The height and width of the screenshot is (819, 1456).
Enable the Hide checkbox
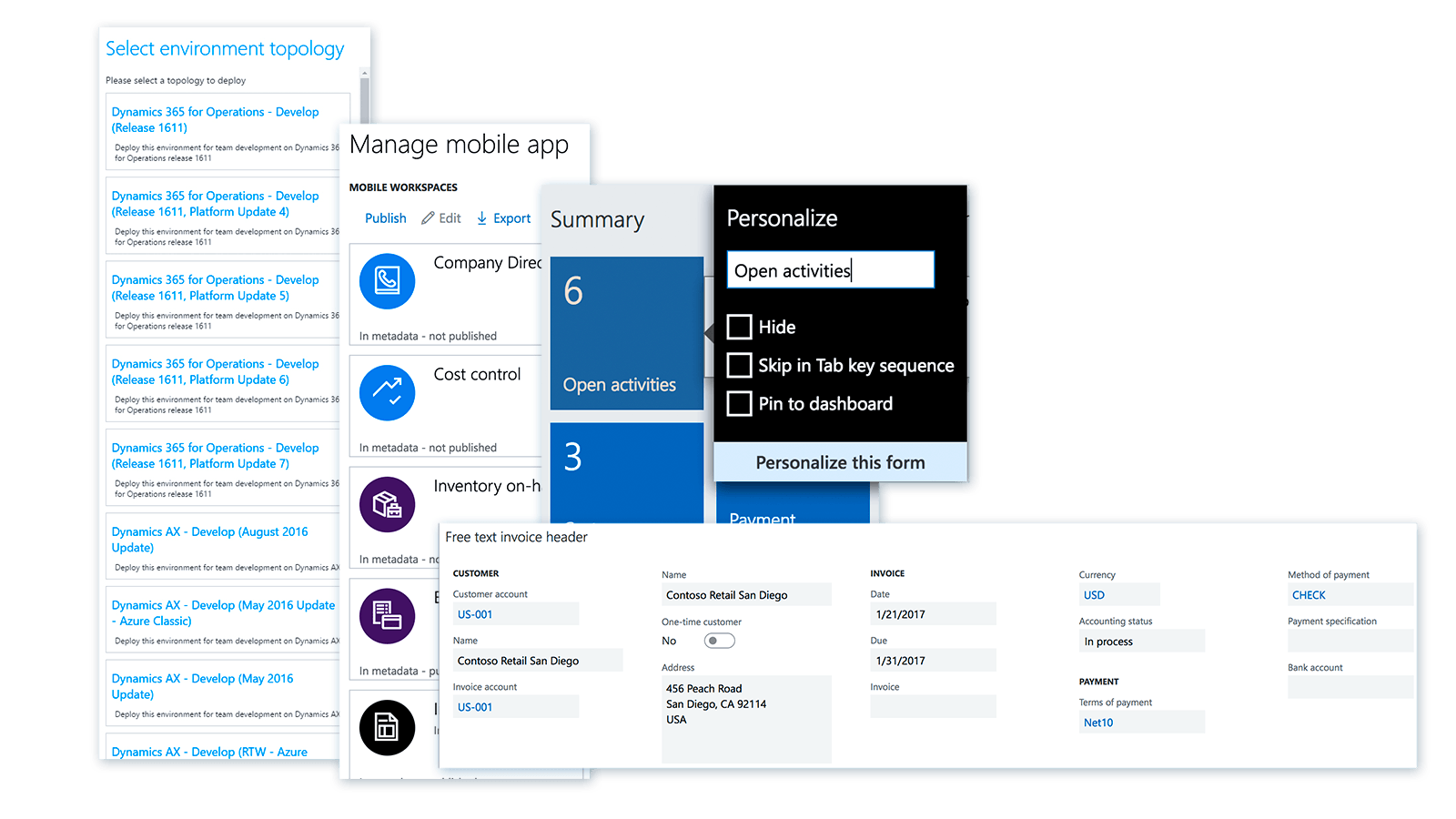pos(740,327)
